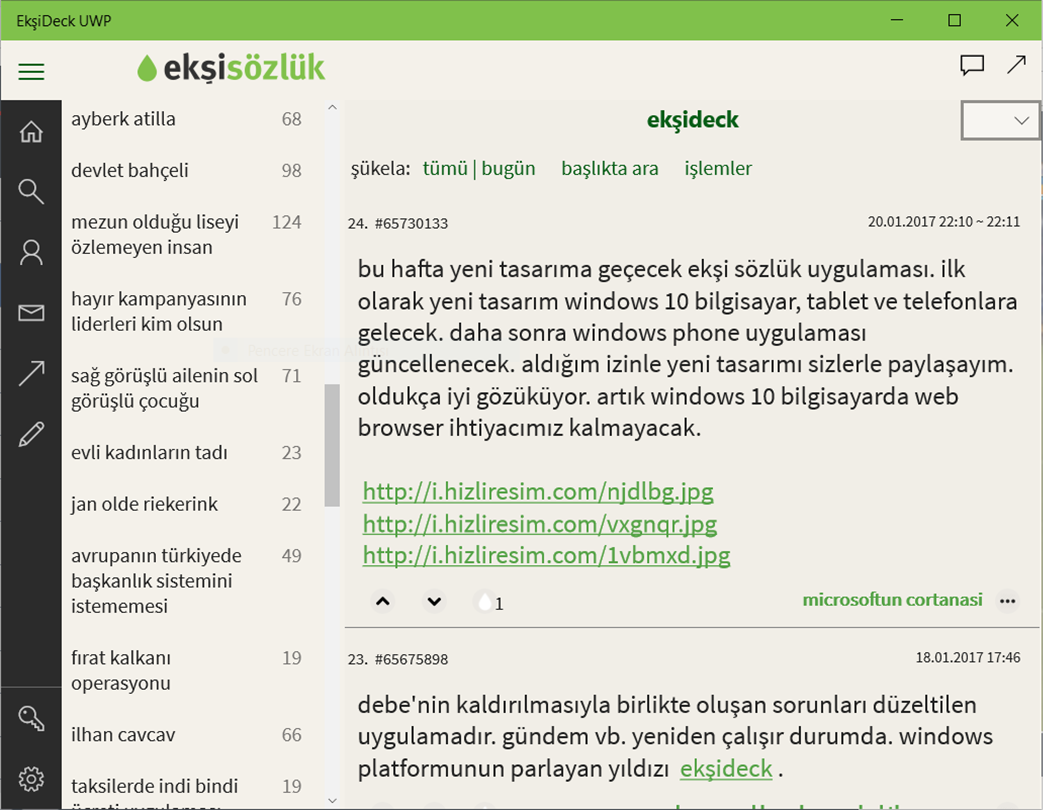This screenshot has width=1043, height=810.
Task: Upvote entry #65730133
Action: point(382,601)
